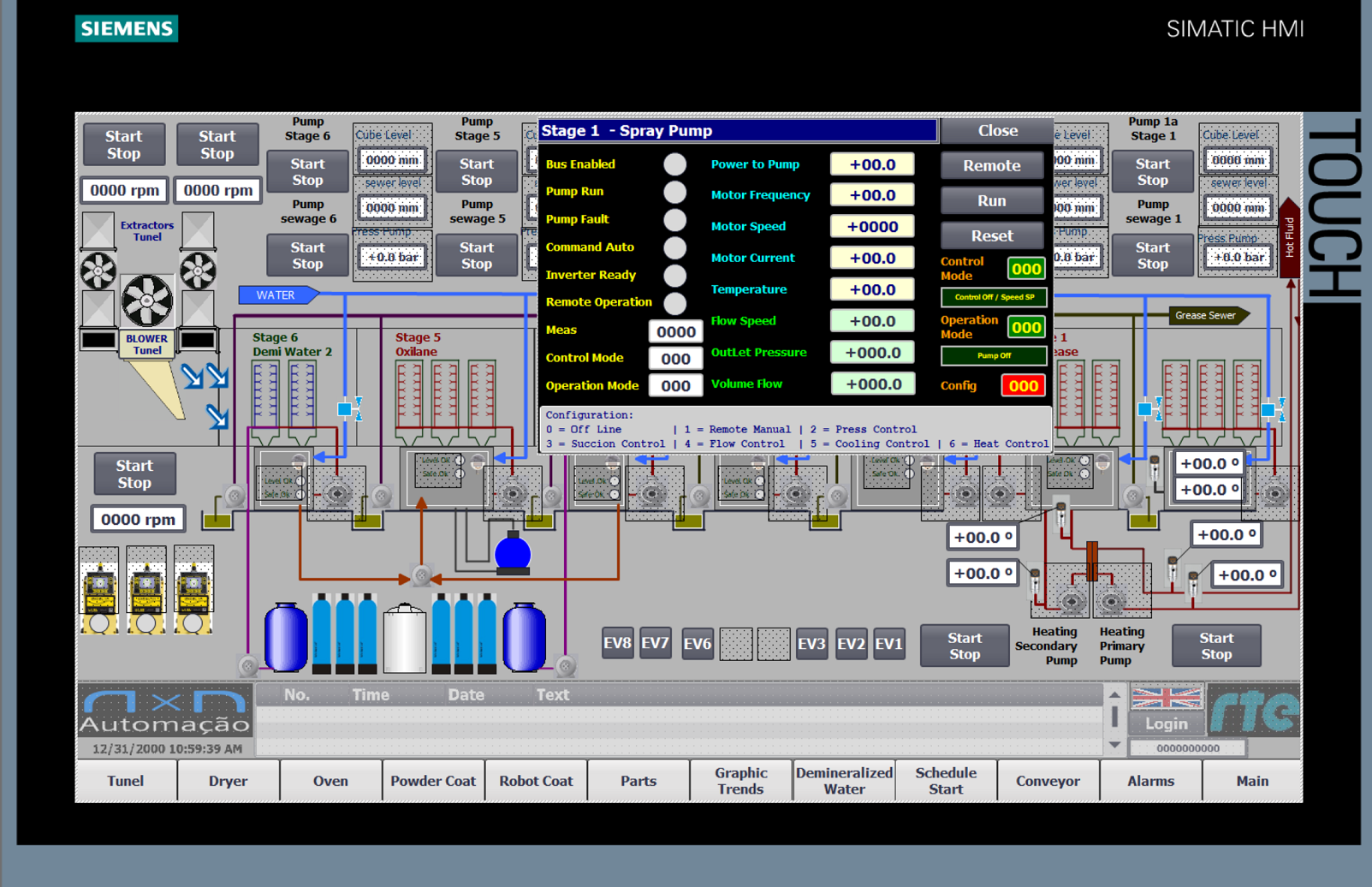Open the Schedule Start screen

(946, 781)
